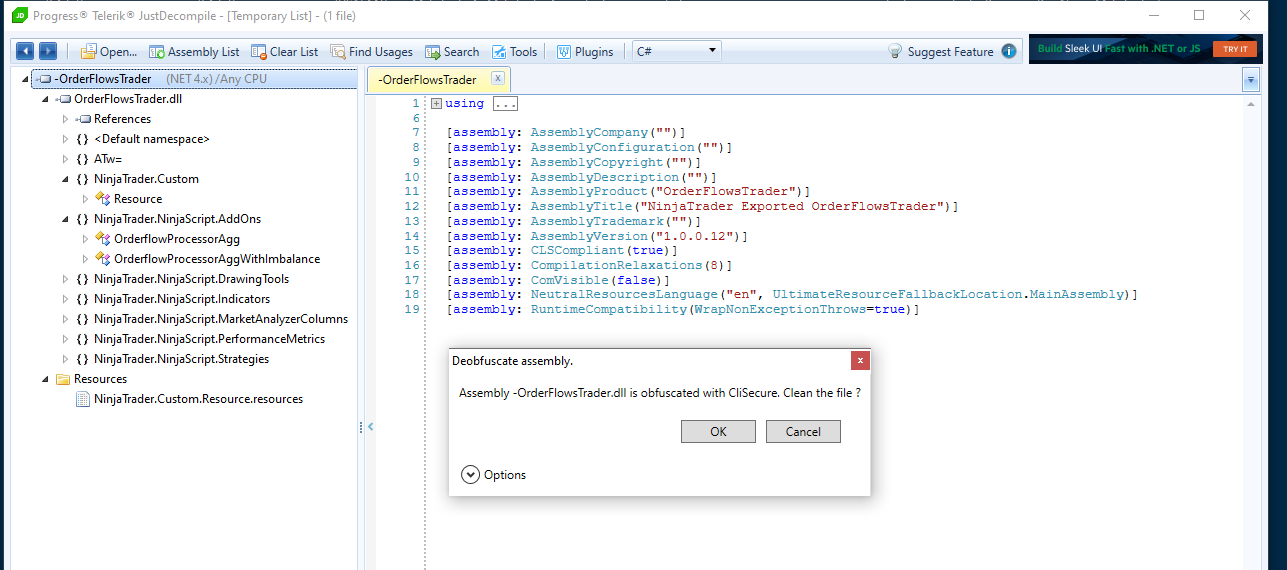Select the OrderFlowsTrader.dll module
This screenshot has height=570, width=1287.
128,99
